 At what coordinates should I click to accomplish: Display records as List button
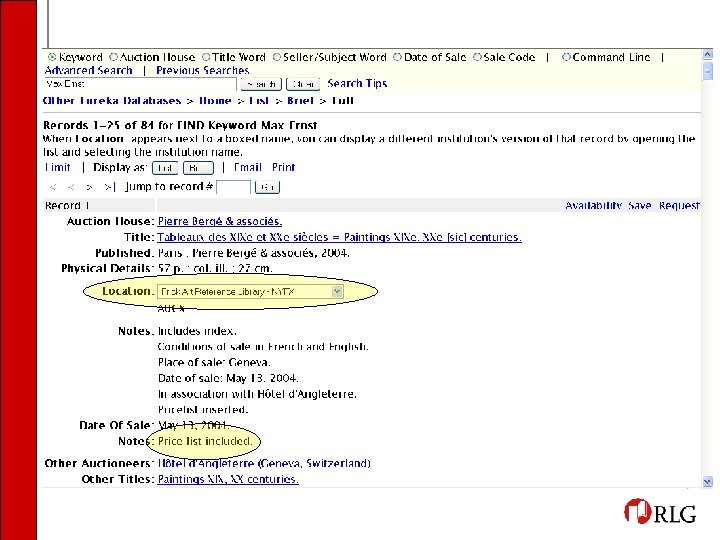click(165, 168)
